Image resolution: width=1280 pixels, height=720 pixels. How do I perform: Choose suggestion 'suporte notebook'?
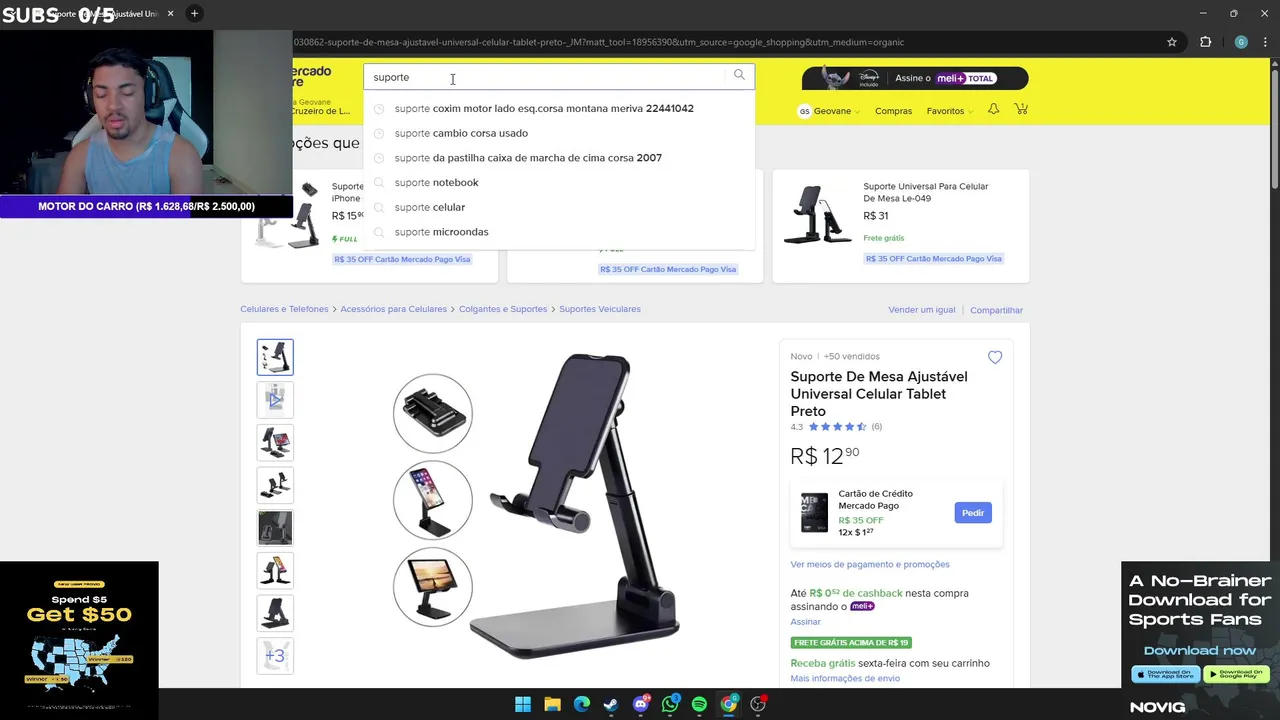559,182
